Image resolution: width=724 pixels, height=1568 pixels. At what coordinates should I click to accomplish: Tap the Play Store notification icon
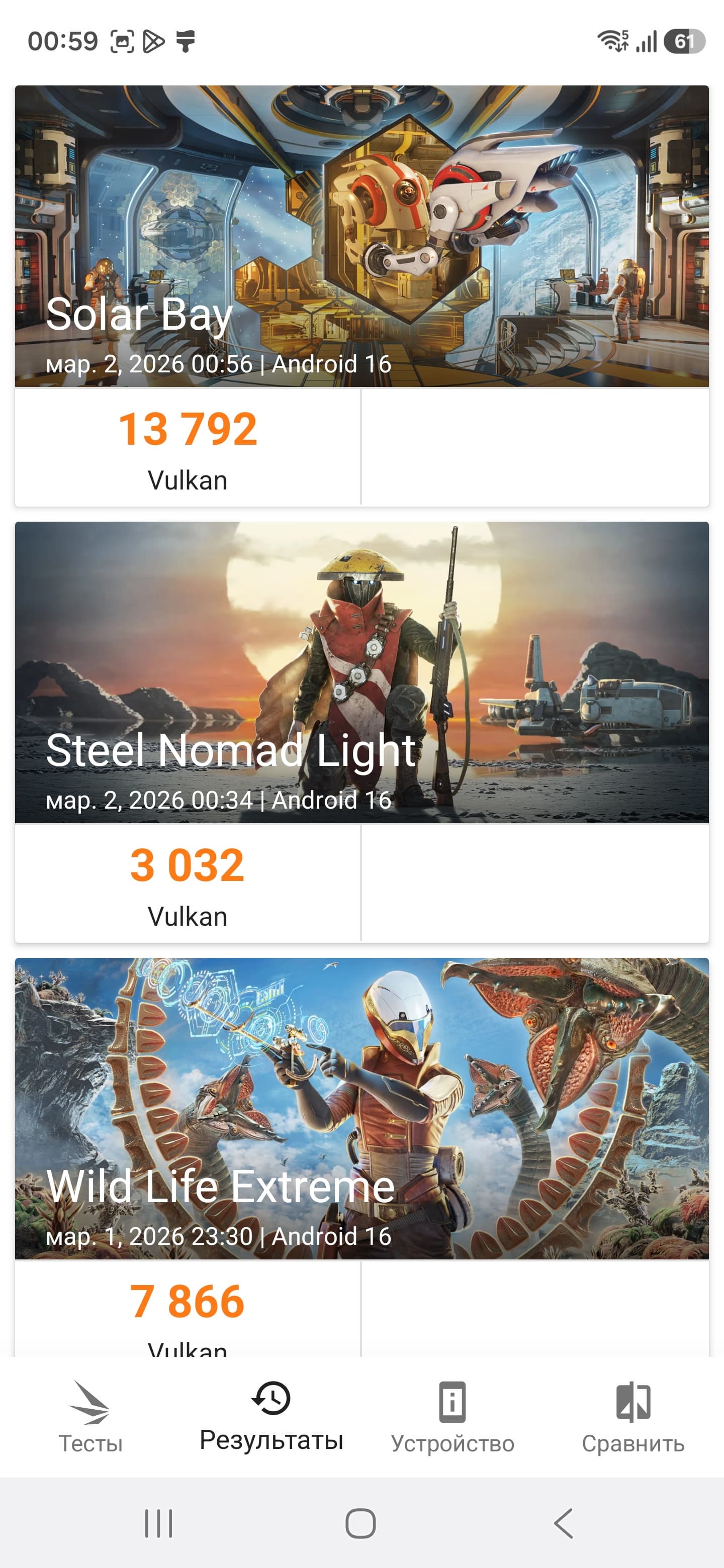[x=153, y=41]
